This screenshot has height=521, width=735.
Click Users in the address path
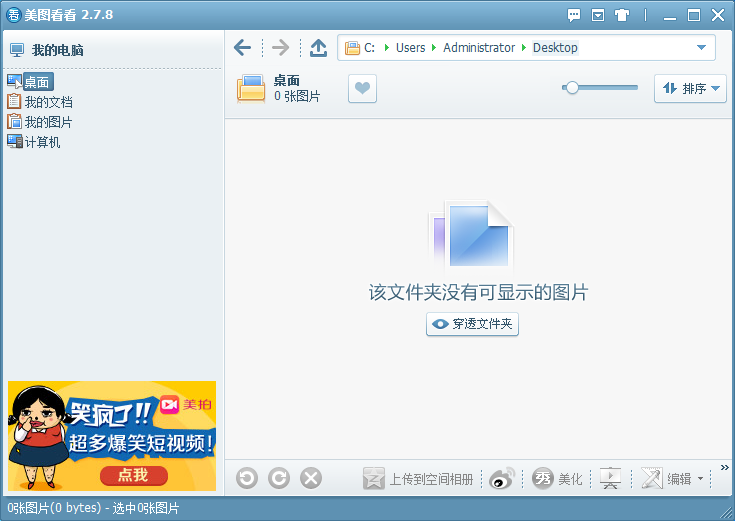click(x=410, y=48)
